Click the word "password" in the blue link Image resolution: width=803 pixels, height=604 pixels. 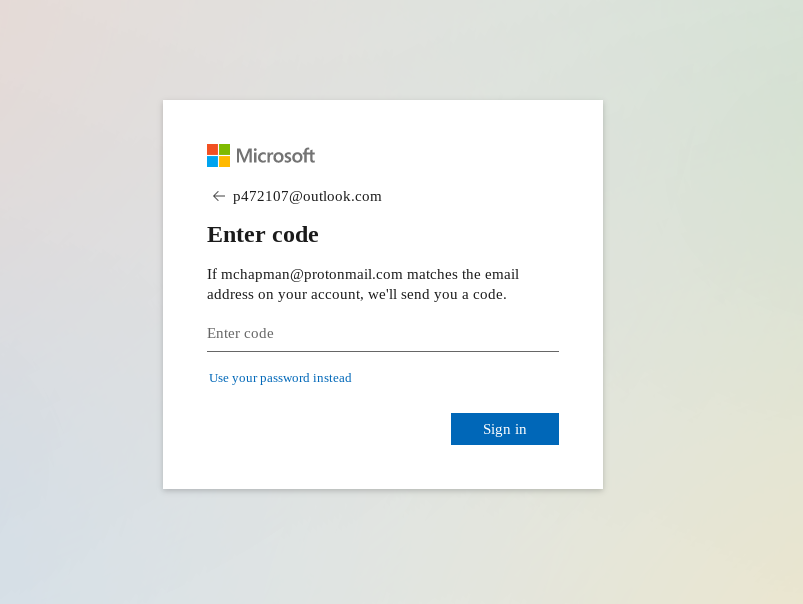(285, 379)
